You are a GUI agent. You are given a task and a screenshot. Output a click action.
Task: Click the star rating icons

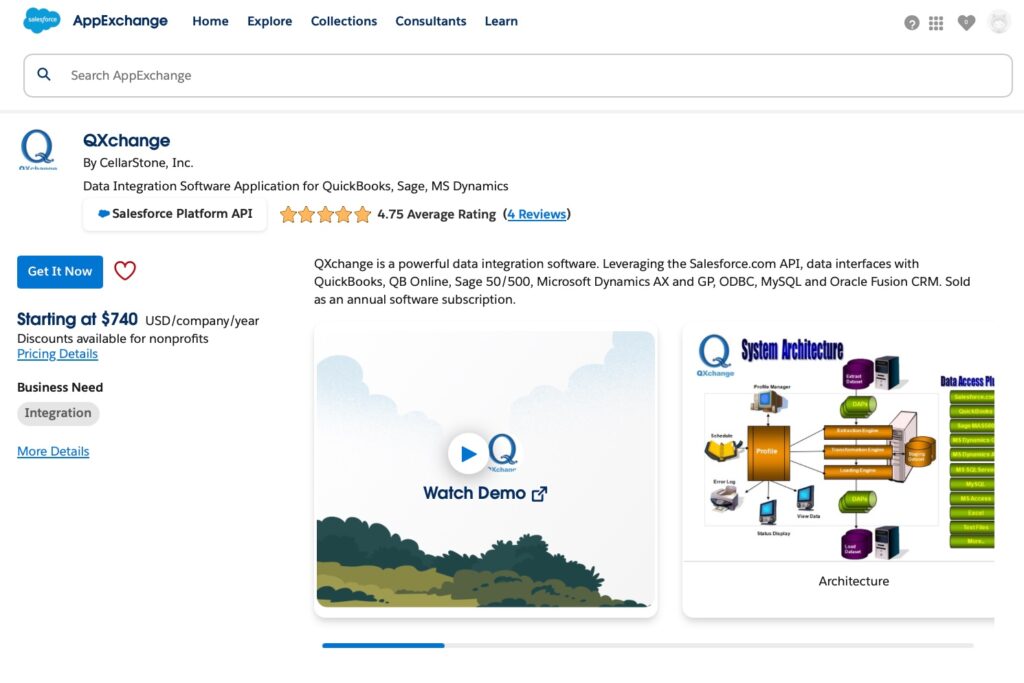[325, 214]
